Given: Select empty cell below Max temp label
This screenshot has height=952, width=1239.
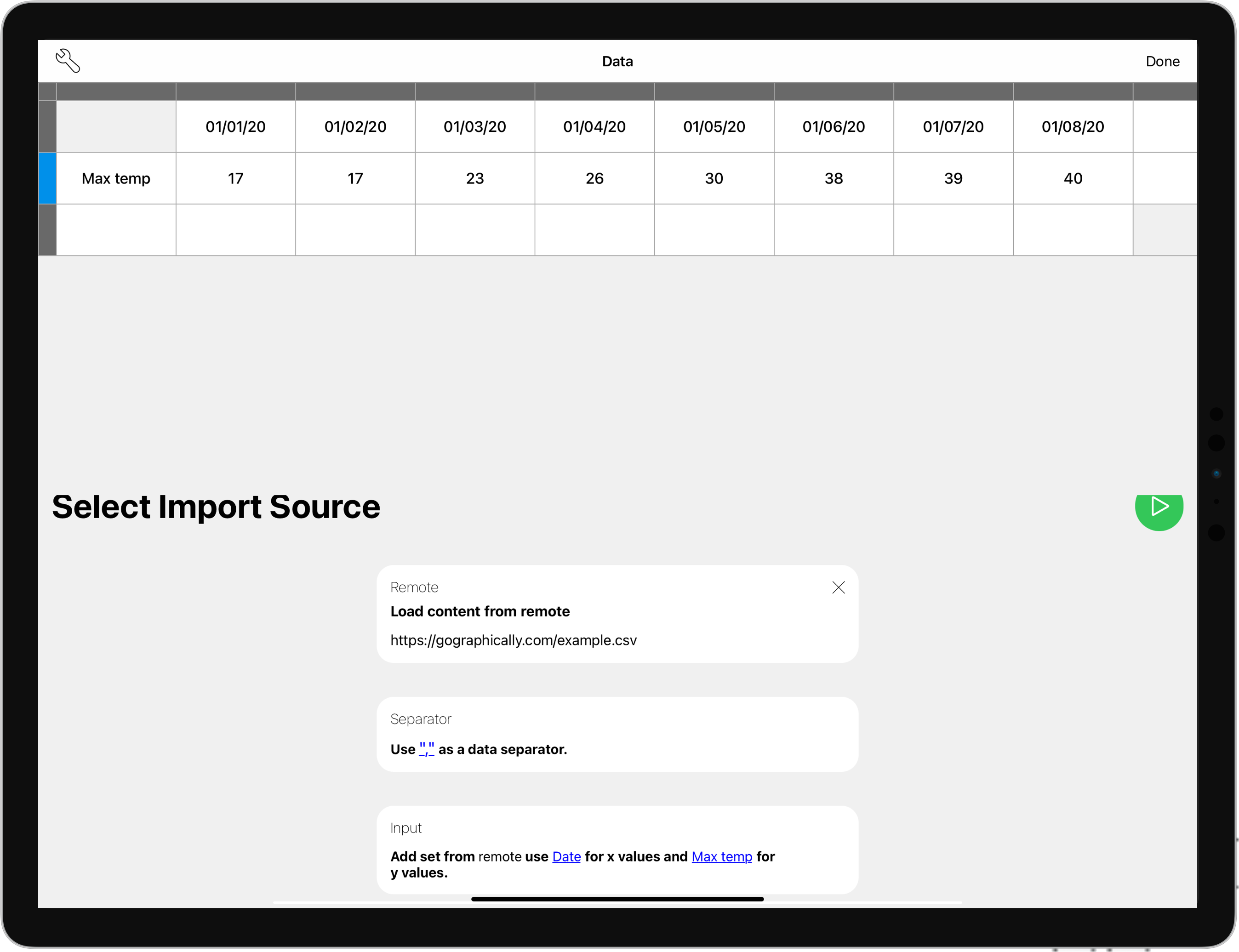Looking at the screenshot, I should [116, 229].
